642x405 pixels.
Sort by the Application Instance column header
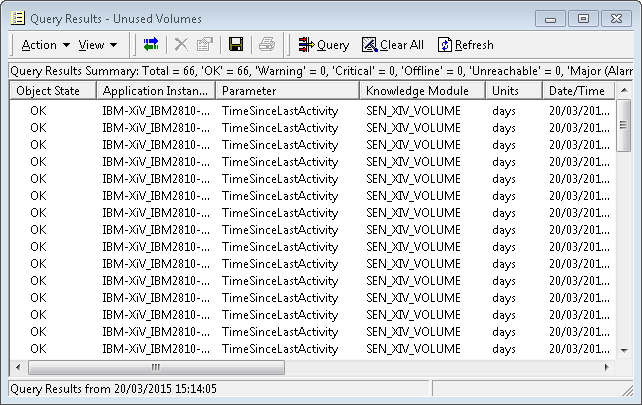click(156, 91)
